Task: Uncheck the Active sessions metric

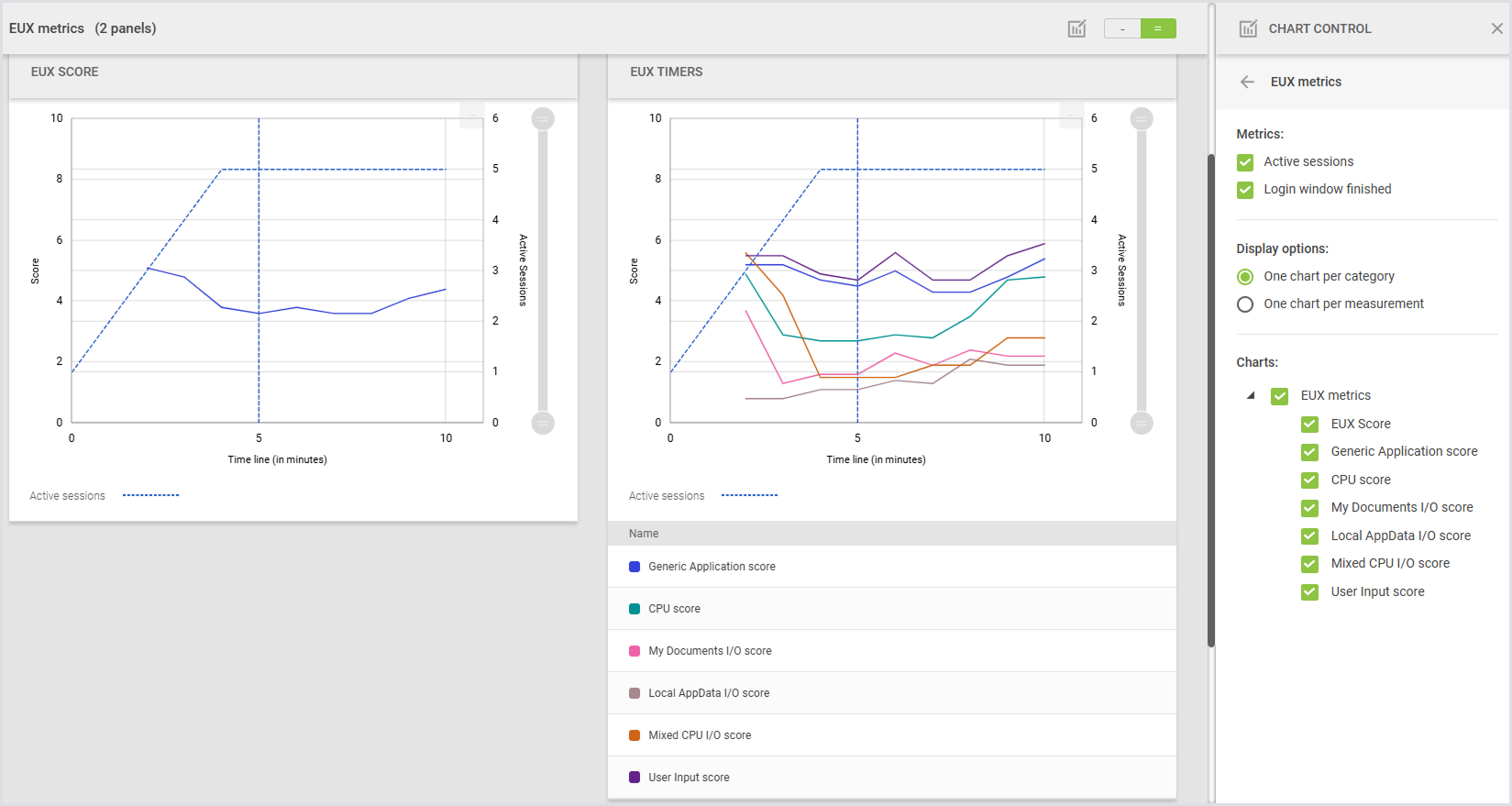Action: pos(1245,162)
